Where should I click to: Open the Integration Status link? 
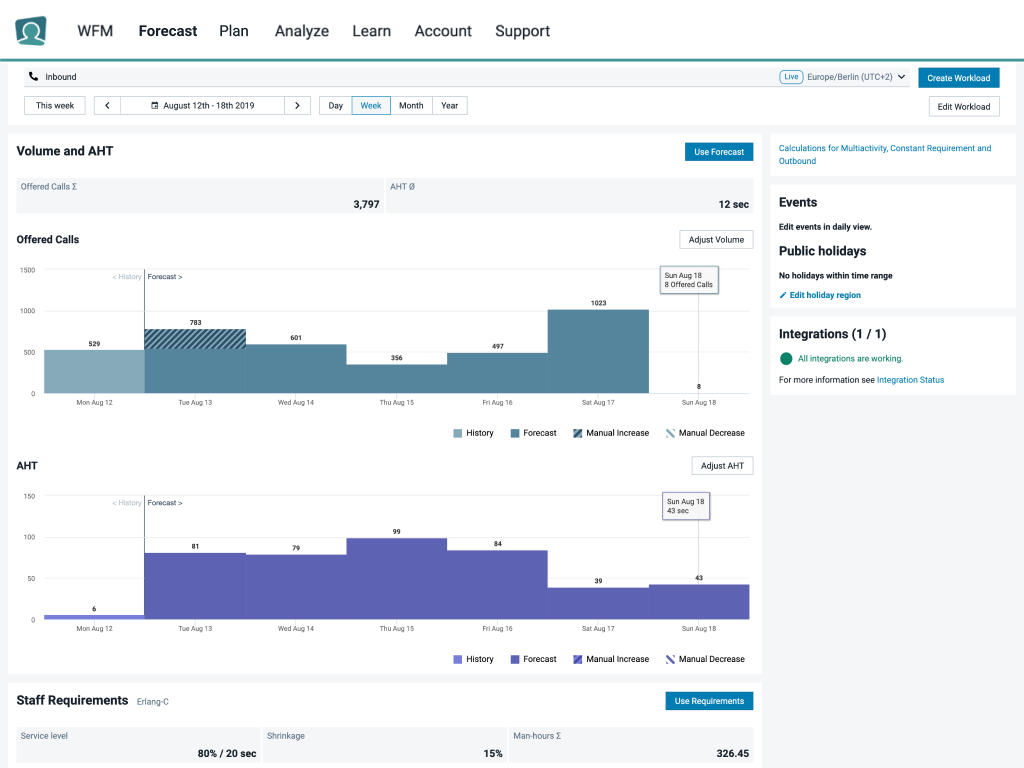click(910, 379)
